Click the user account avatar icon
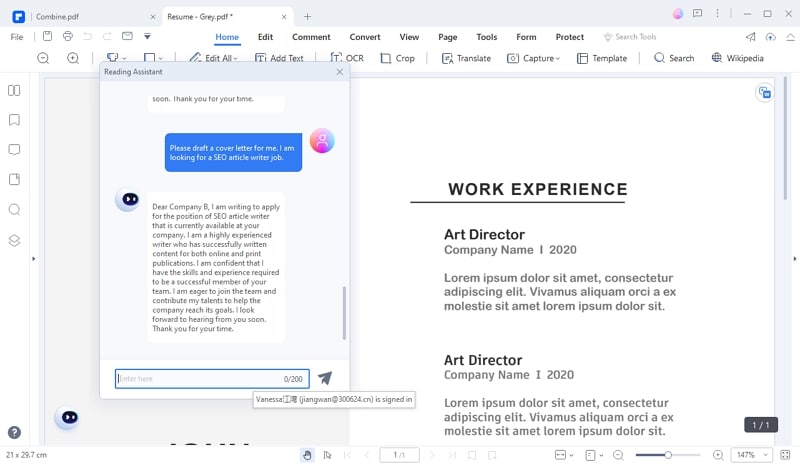Image resolution: width=800 pixels, height=465 pixels. (x=678, y=14)
